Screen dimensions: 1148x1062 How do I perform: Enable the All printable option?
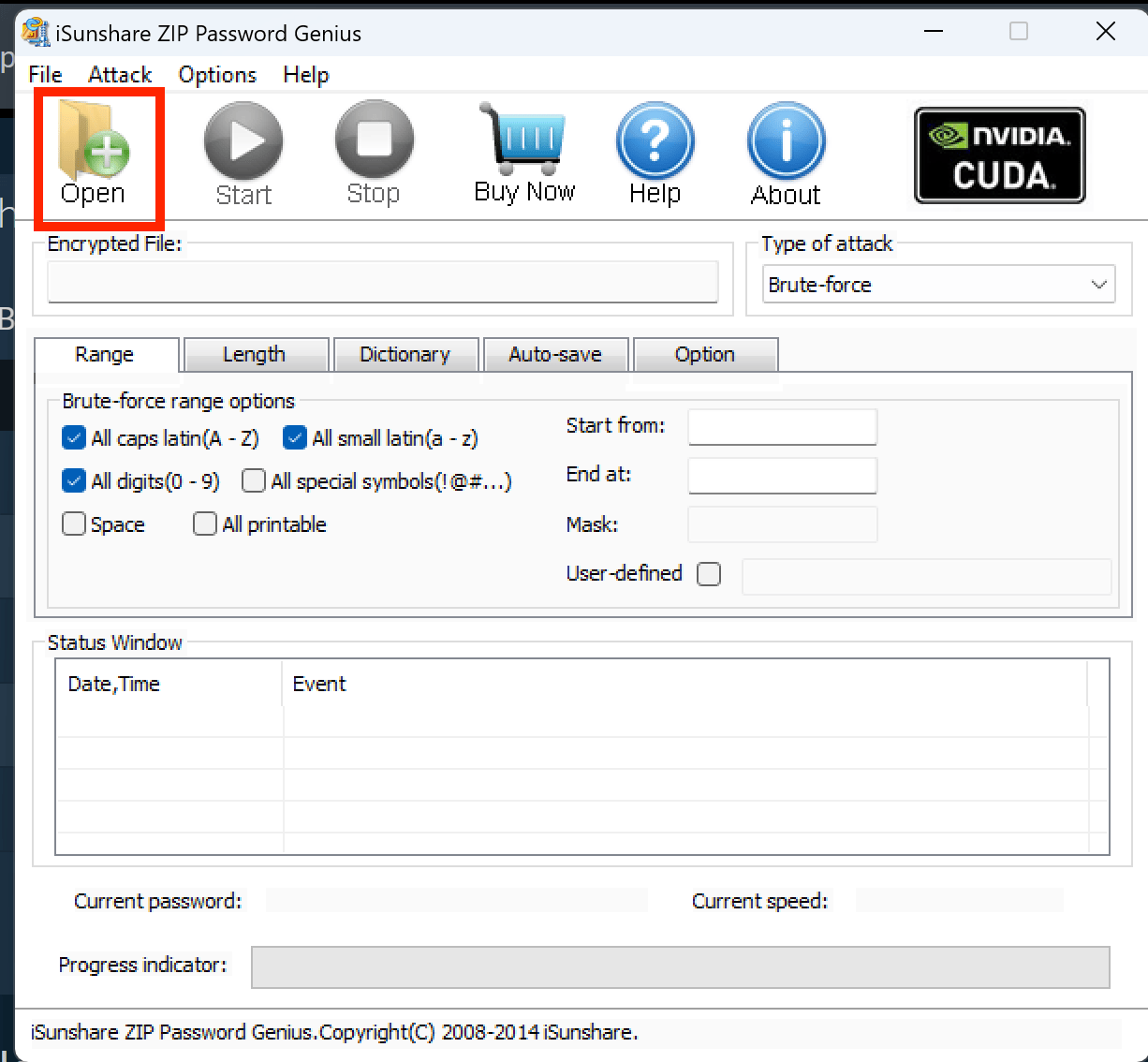click(x=204, y=524)
